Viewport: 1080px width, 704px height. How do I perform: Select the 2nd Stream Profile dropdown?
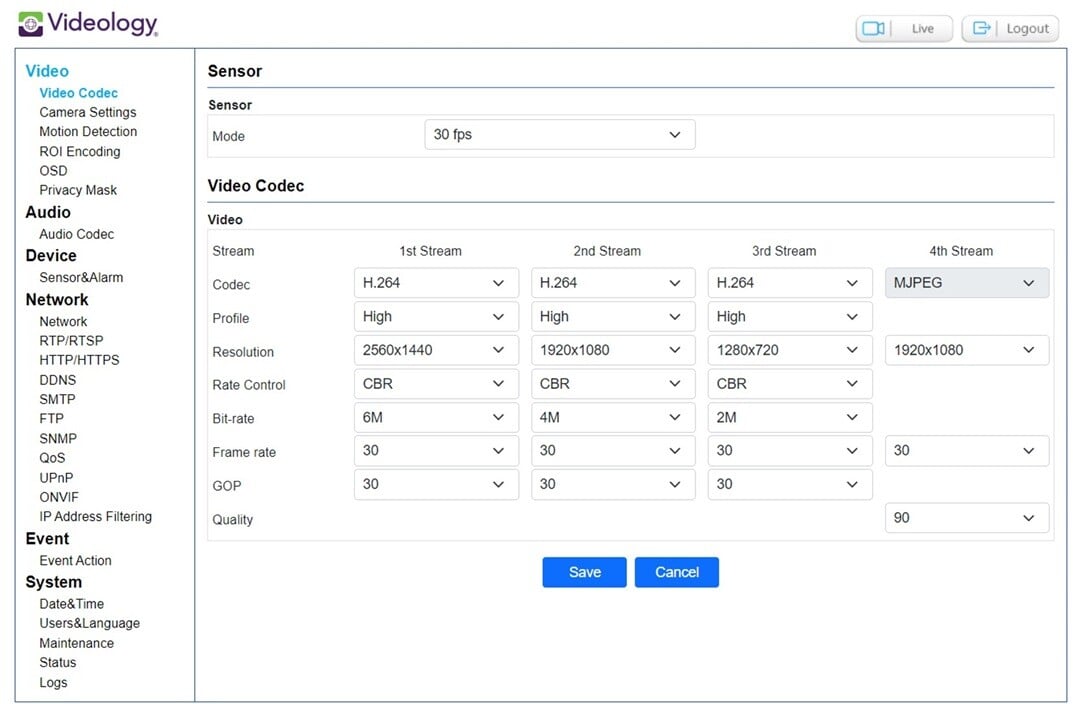pyautogui.click(x=612, y=317)
